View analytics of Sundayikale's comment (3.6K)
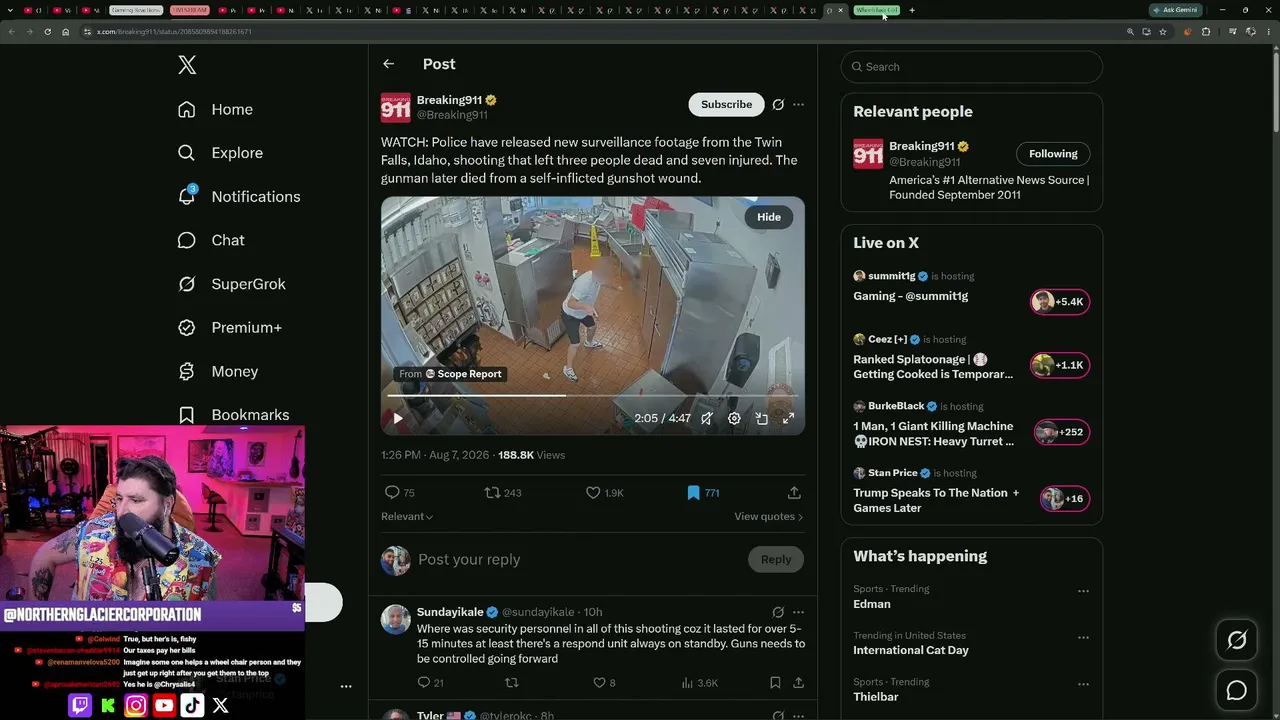The image size is (1280, 720). pyautogui.click(x=700, y=683)
